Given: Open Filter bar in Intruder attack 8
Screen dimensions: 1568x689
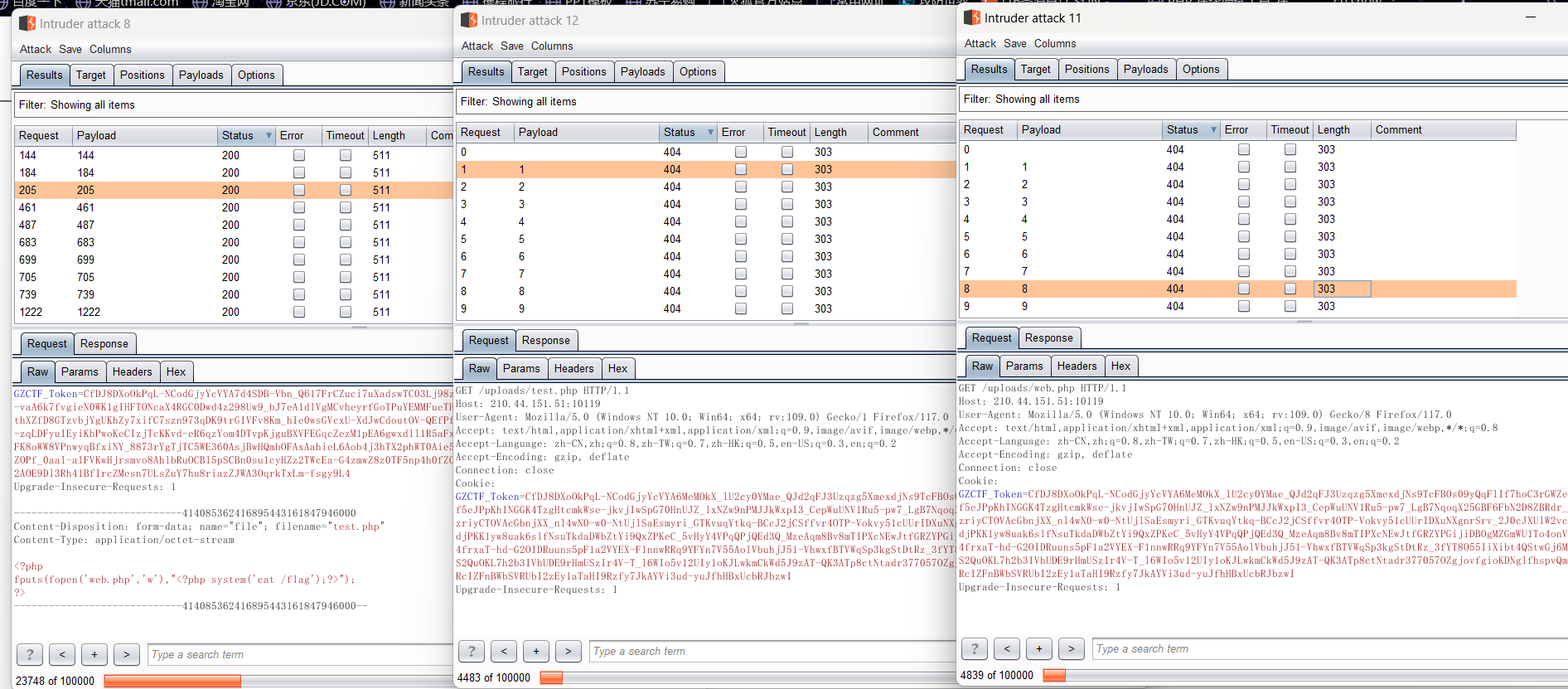Looking at the screenshot, I should click(234, 104).
